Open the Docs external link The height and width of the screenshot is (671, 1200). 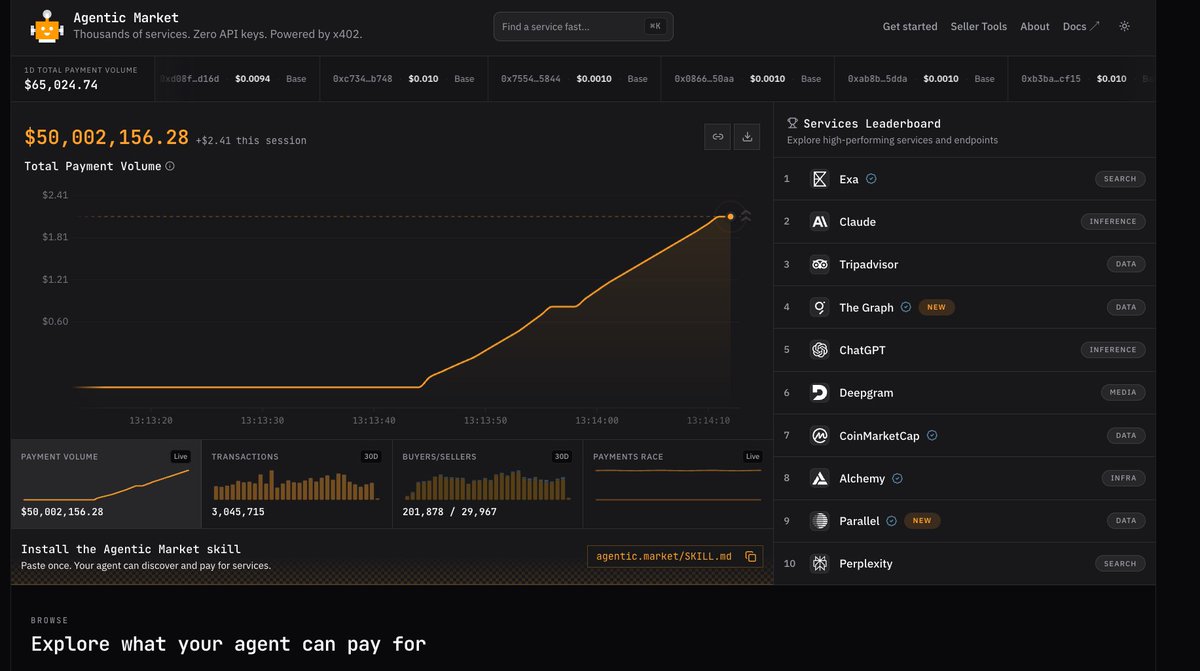click(1081, 26)
